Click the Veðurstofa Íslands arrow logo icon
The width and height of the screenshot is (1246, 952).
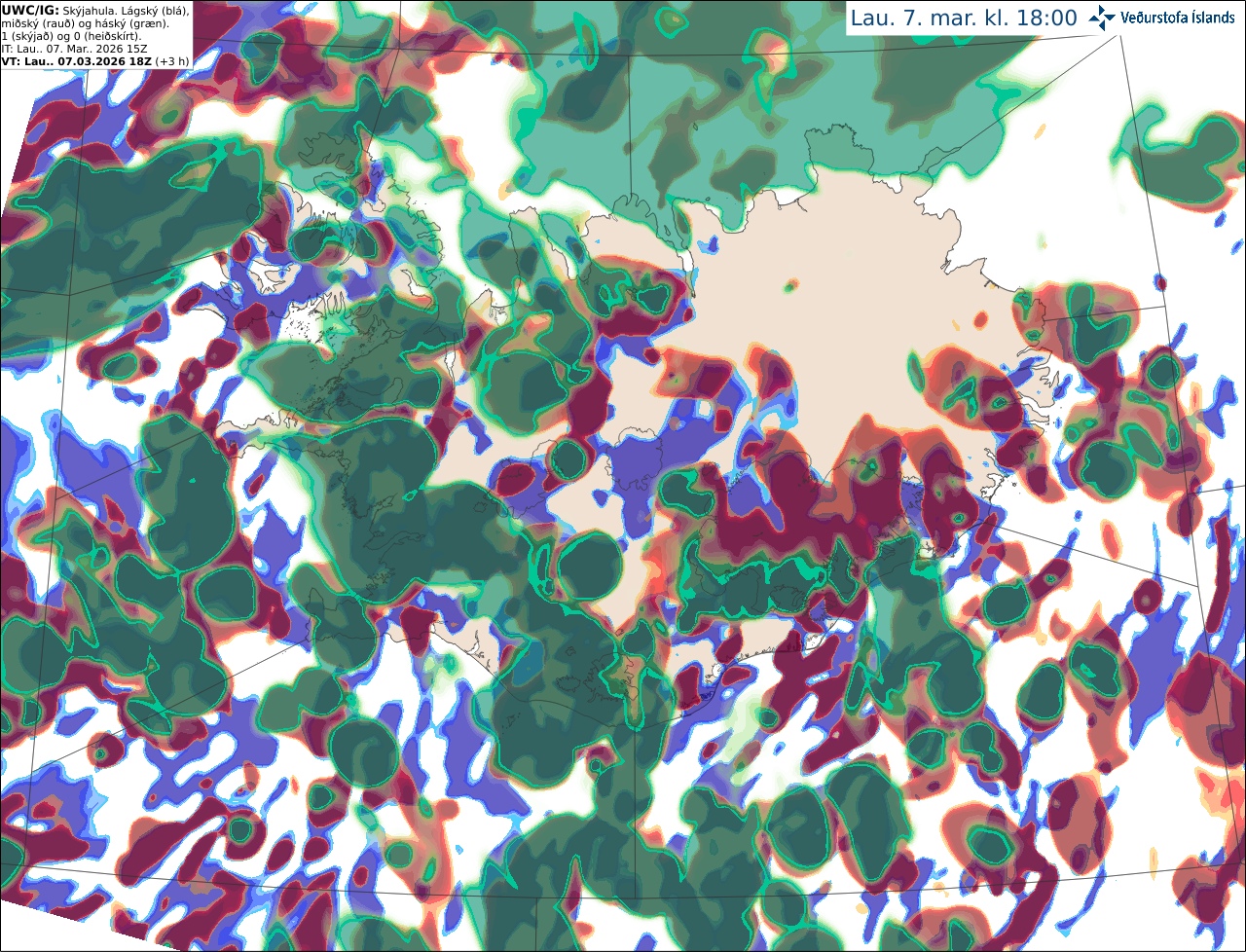(1103, 18)
